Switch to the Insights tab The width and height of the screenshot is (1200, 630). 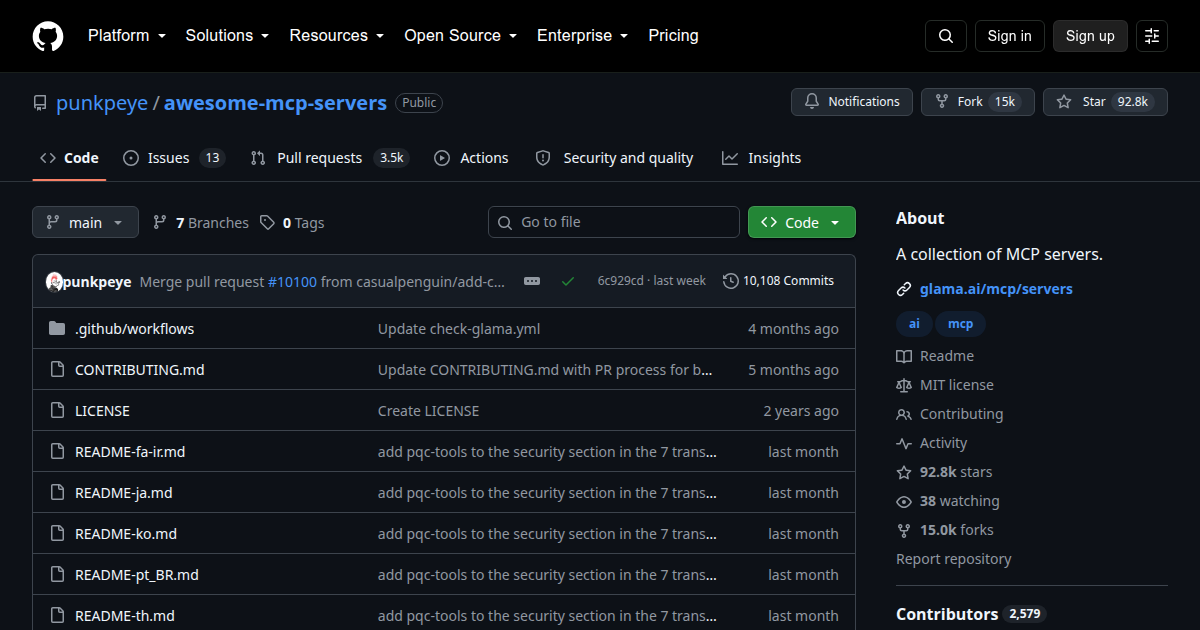click(762, 158)
